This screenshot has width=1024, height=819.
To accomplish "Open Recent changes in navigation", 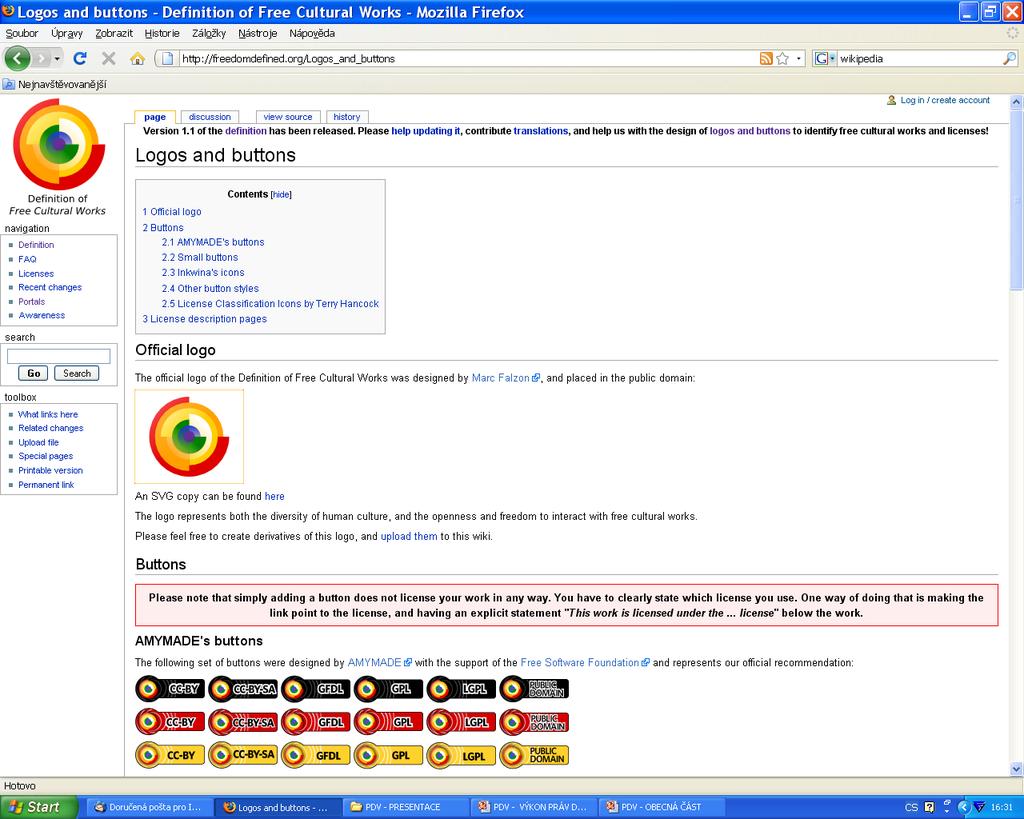I will coord(50,287).
